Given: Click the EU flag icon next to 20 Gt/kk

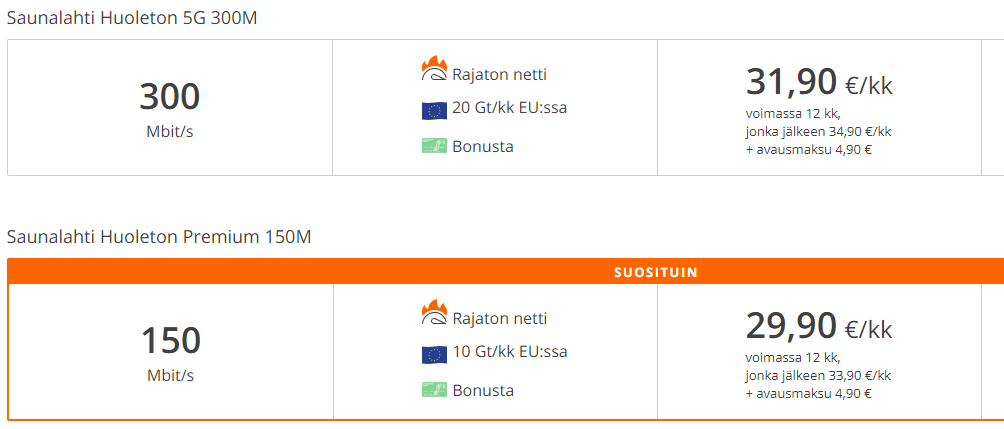Looking at the screenshot, I should coord(434,111).
